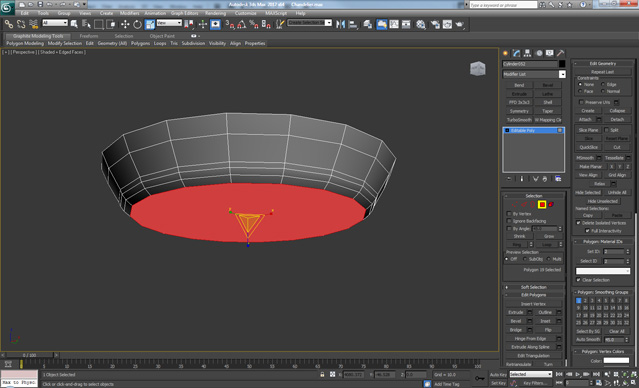
Task: Activate the Select and Rotate tool
Action: point(137,24)
